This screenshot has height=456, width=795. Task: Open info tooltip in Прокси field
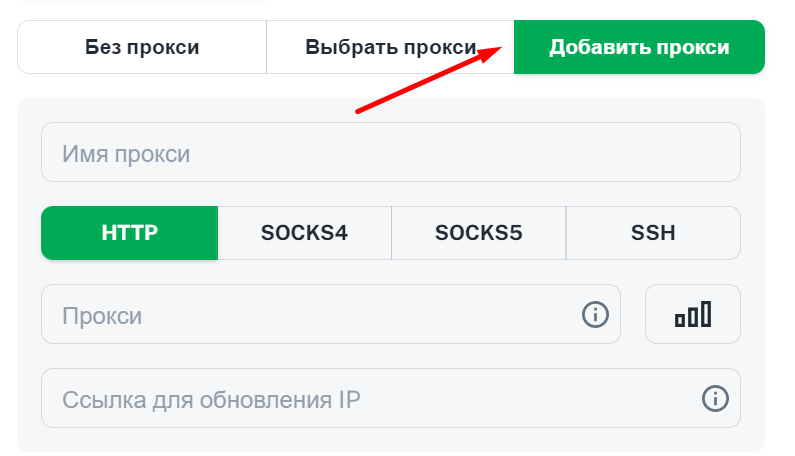click(x=595, y=314)
